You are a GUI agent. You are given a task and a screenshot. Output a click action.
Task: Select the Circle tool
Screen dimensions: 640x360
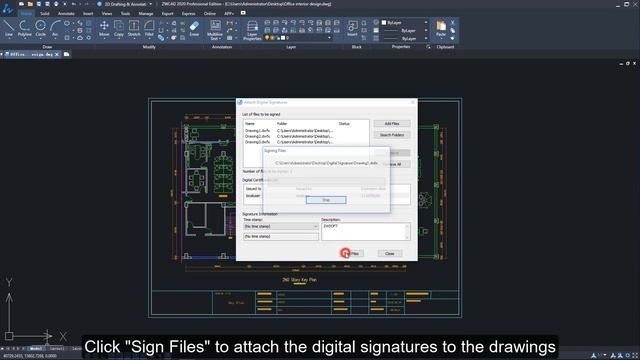(x=40, y=29)
